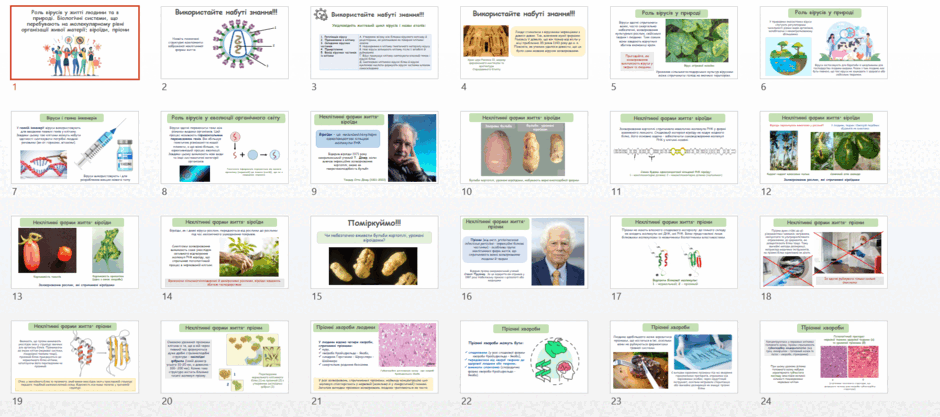Select slide 22 with cow and brain icon
940x417 pixels.
point(524,357)
